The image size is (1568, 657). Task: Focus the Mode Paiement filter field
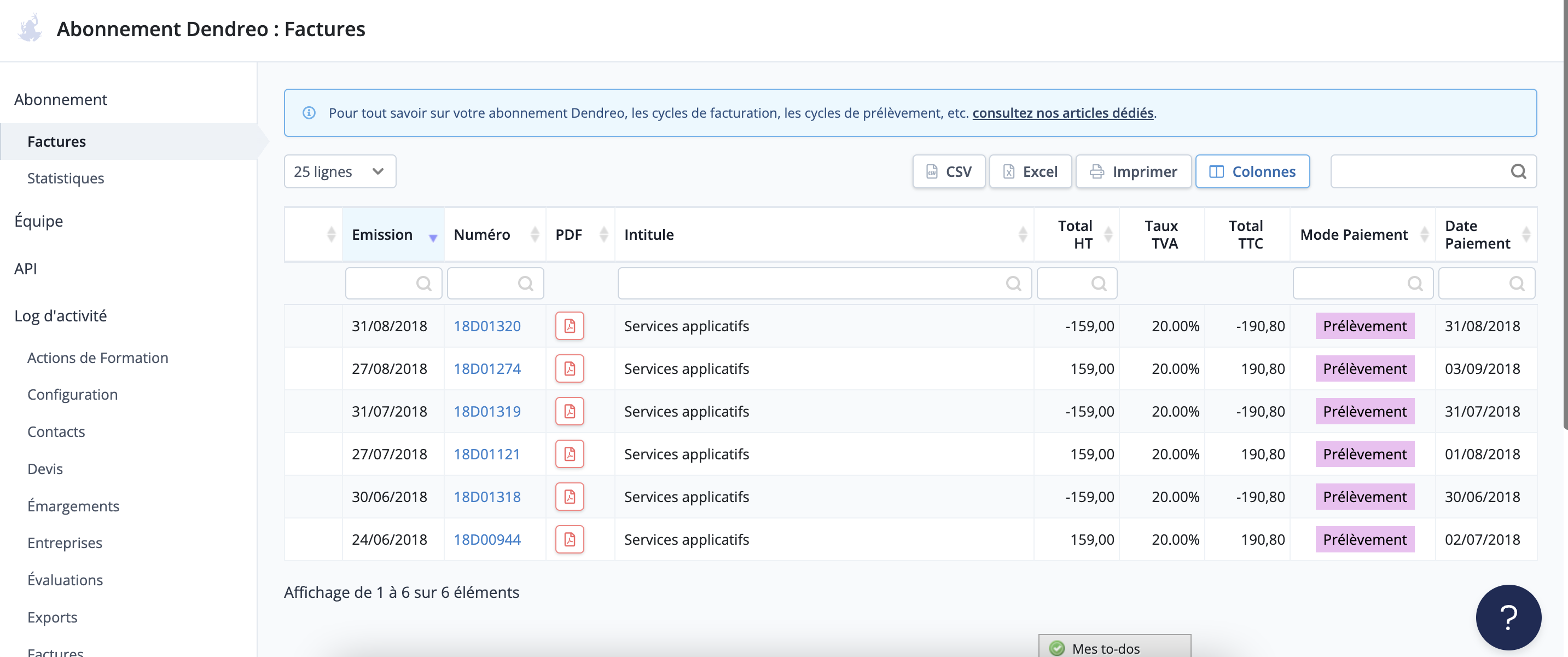(1362, 283)
